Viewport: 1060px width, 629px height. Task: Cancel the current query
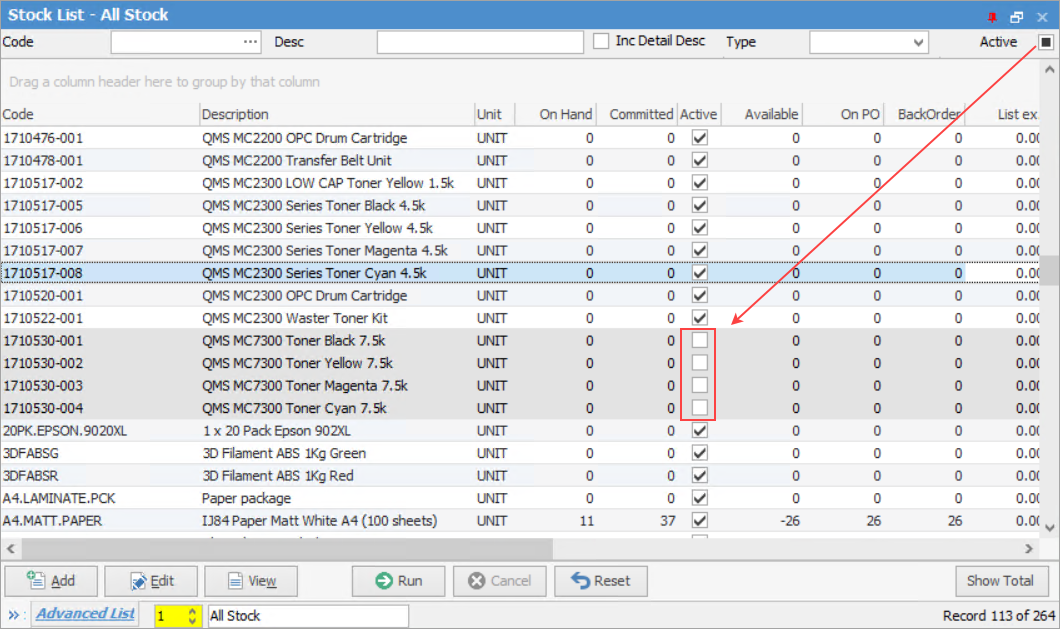pos(500,581)
